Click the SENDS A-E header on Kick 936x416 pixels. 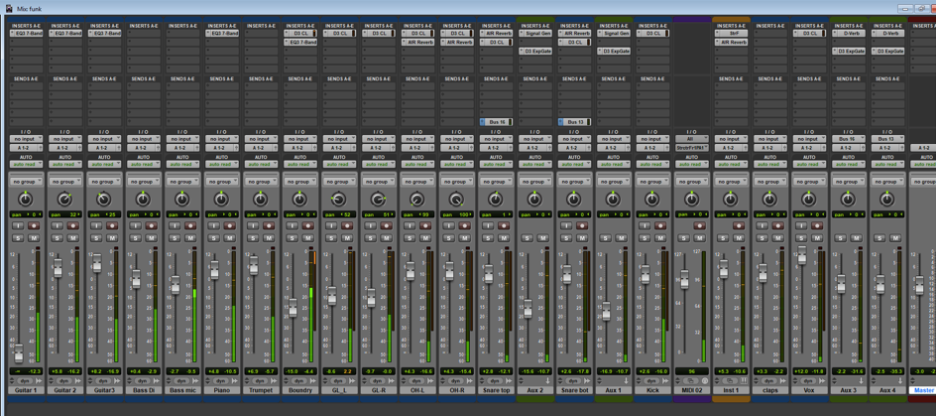click(x=652, y=79)
